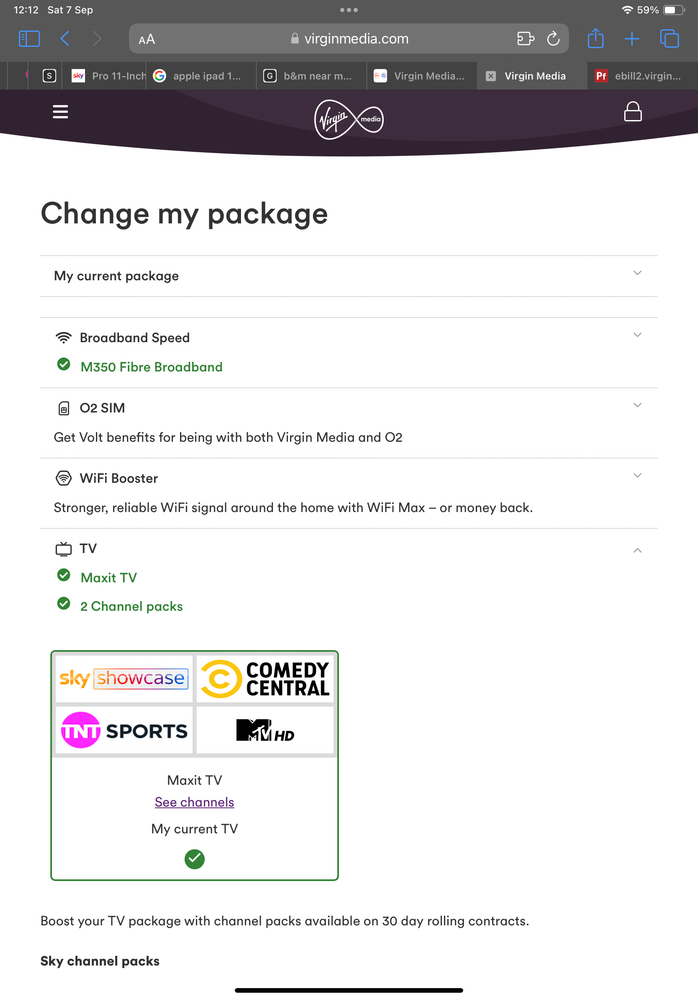Click the 2 Channel packs checkmark

[x=64, y=603]
